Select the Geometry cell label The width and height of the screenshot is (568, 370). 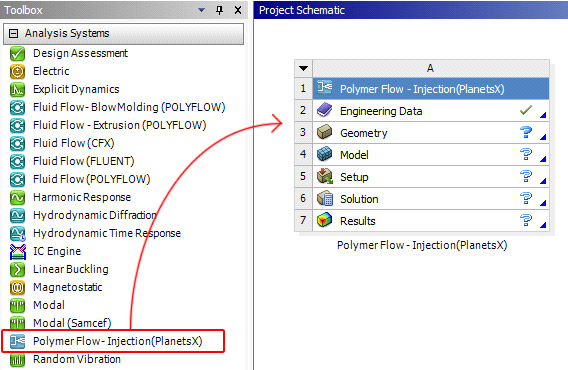364,133
